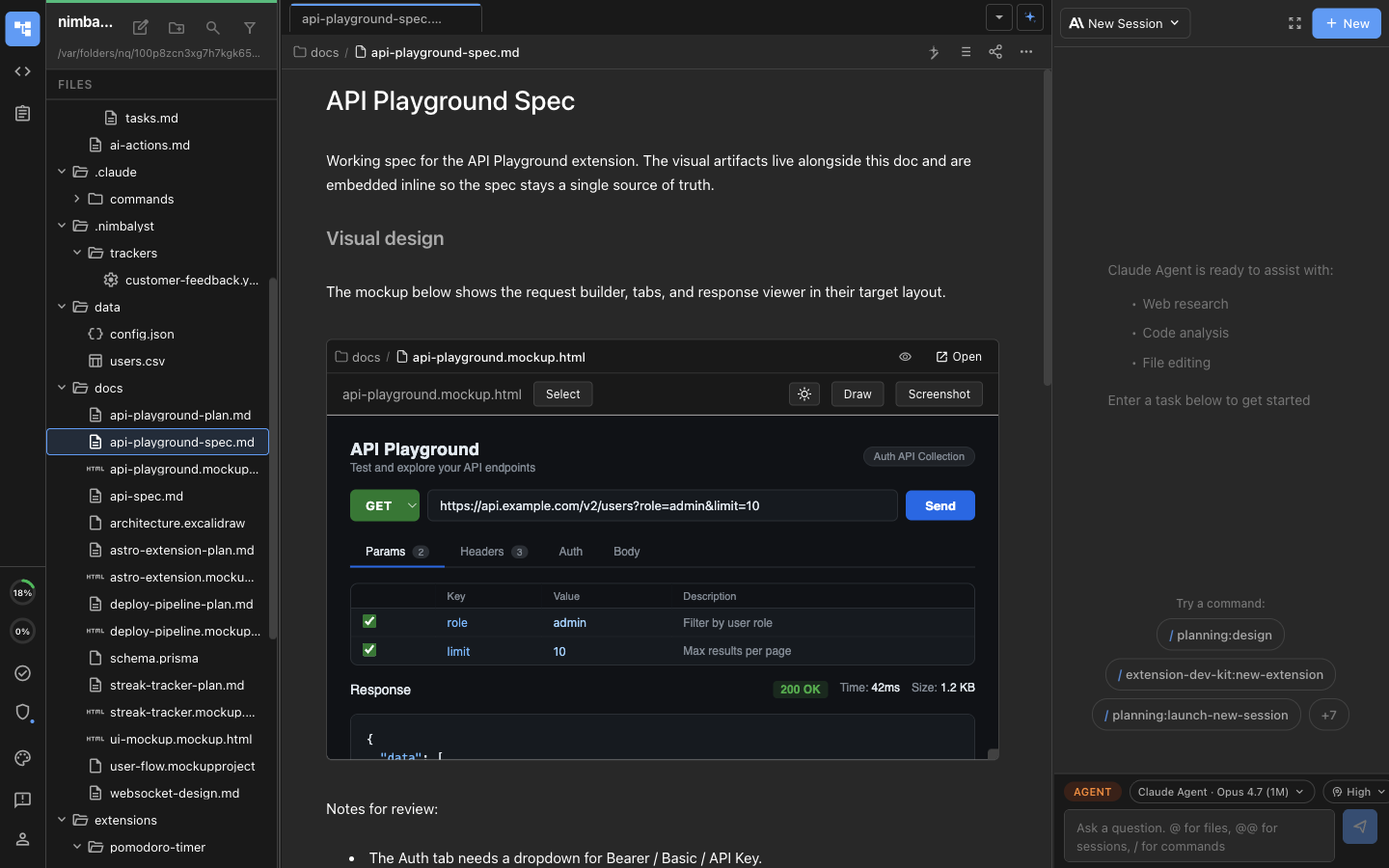Image resolution: width=1389 pixels, height=868 pixels.
Task: Run the extension-dev-kit:new-extension command
Action: click(x=1220, y=674)
